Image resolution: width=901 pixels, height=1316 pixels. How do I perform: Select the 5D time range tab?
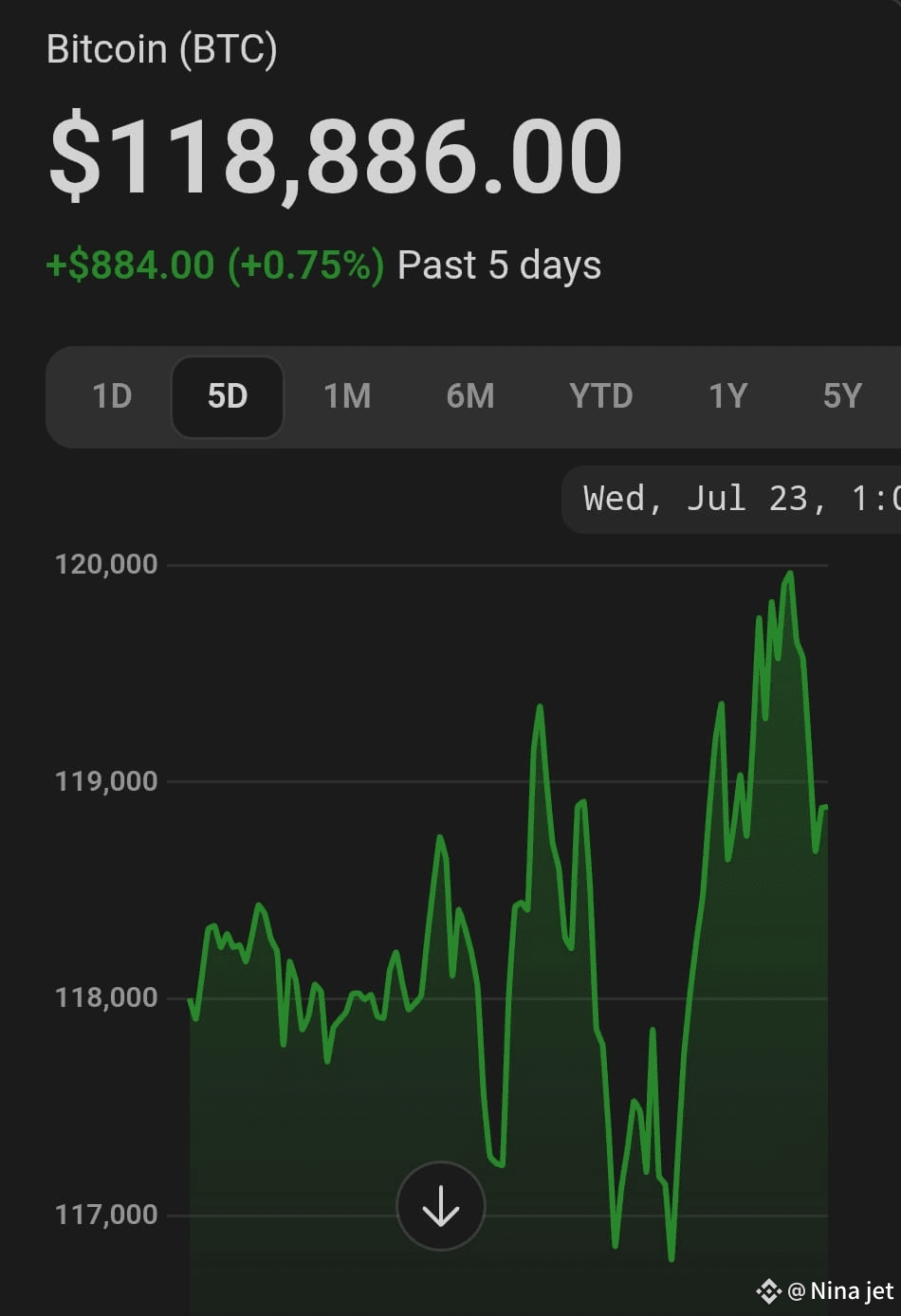(228, 396)
